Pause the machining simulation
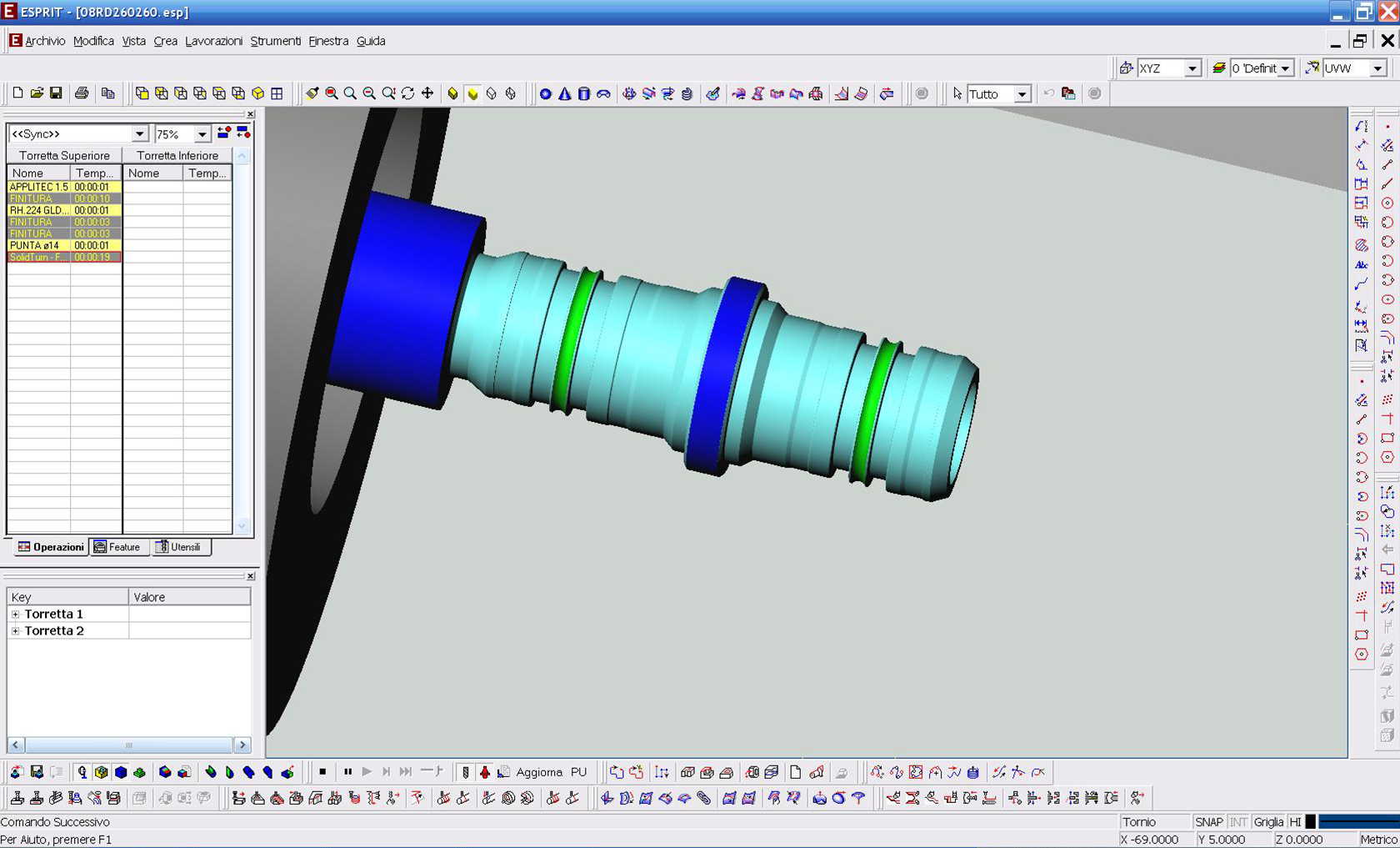Screen dimensions: 1400x848 tap(347, 772)
